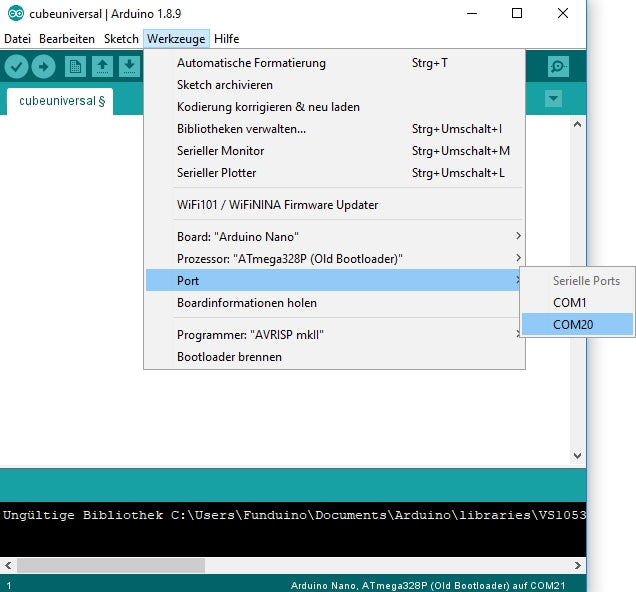
Task: Click status bar text ending in COM21
Action: click(x=428, y=586)
